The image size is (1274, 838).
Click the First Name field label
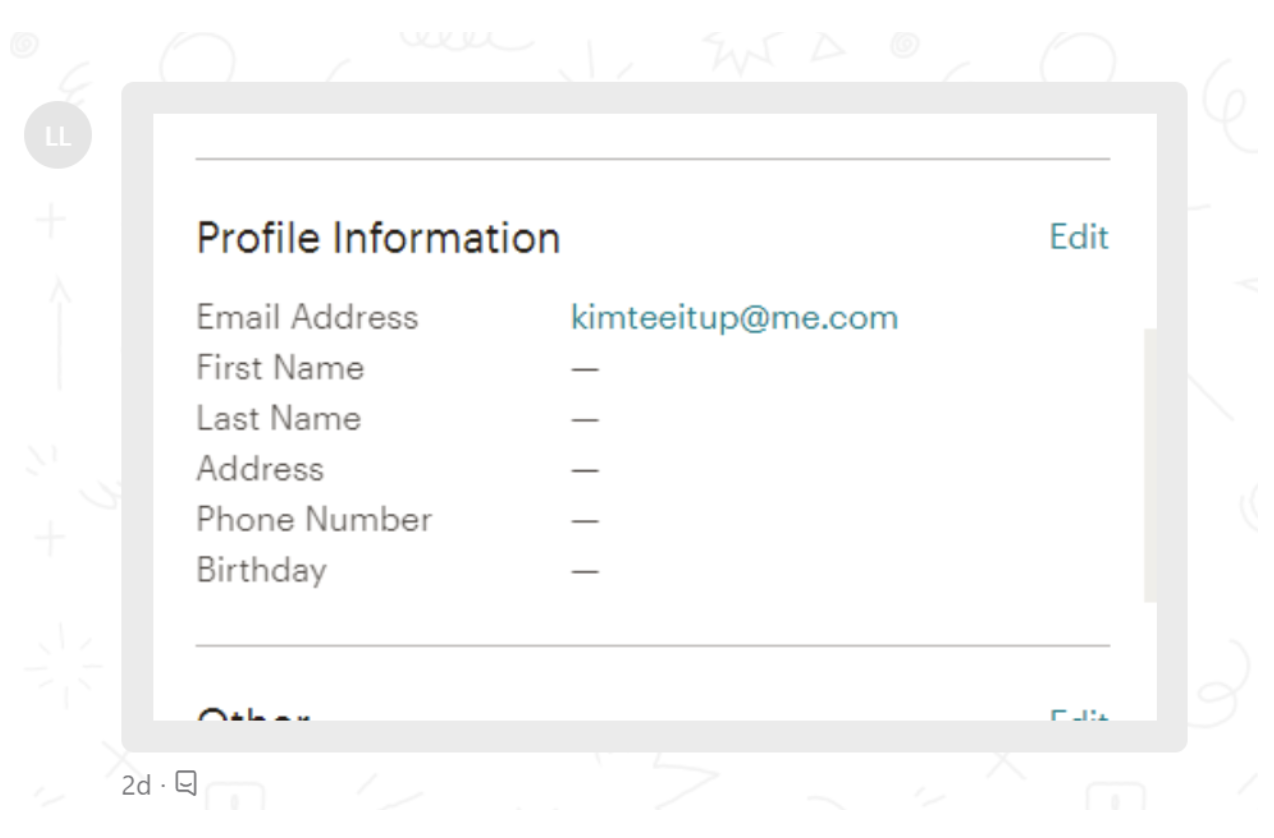(280, 368)
